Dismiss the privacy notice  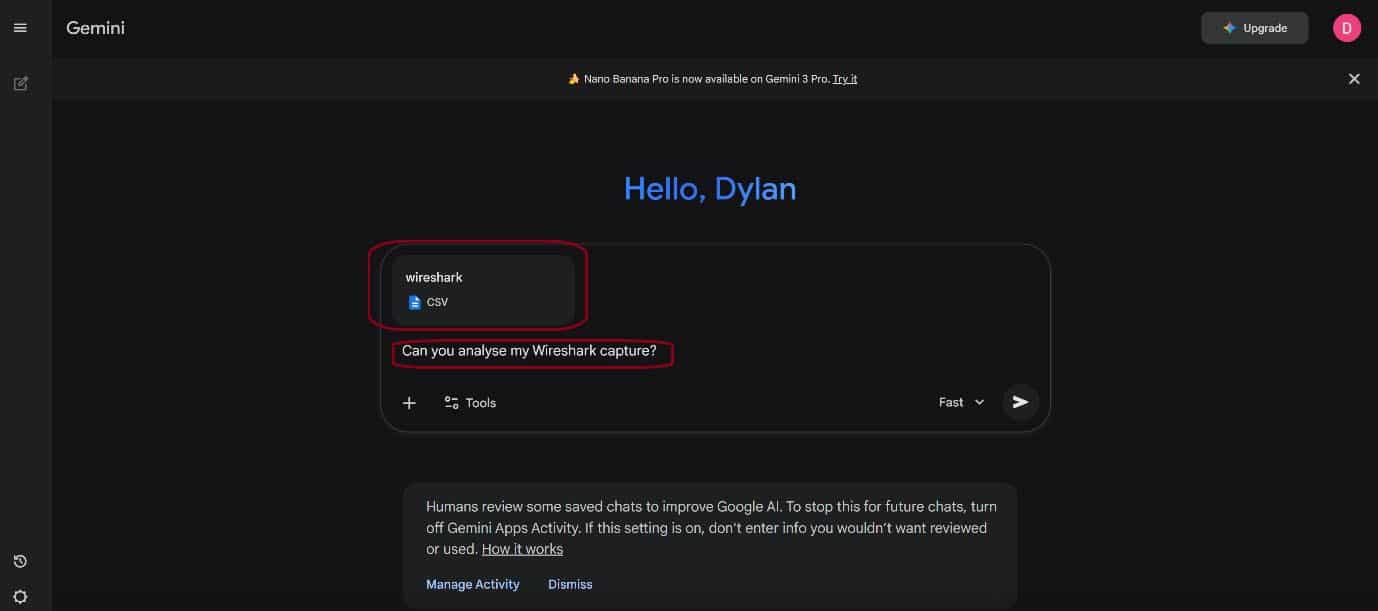(x=570, y=584)
